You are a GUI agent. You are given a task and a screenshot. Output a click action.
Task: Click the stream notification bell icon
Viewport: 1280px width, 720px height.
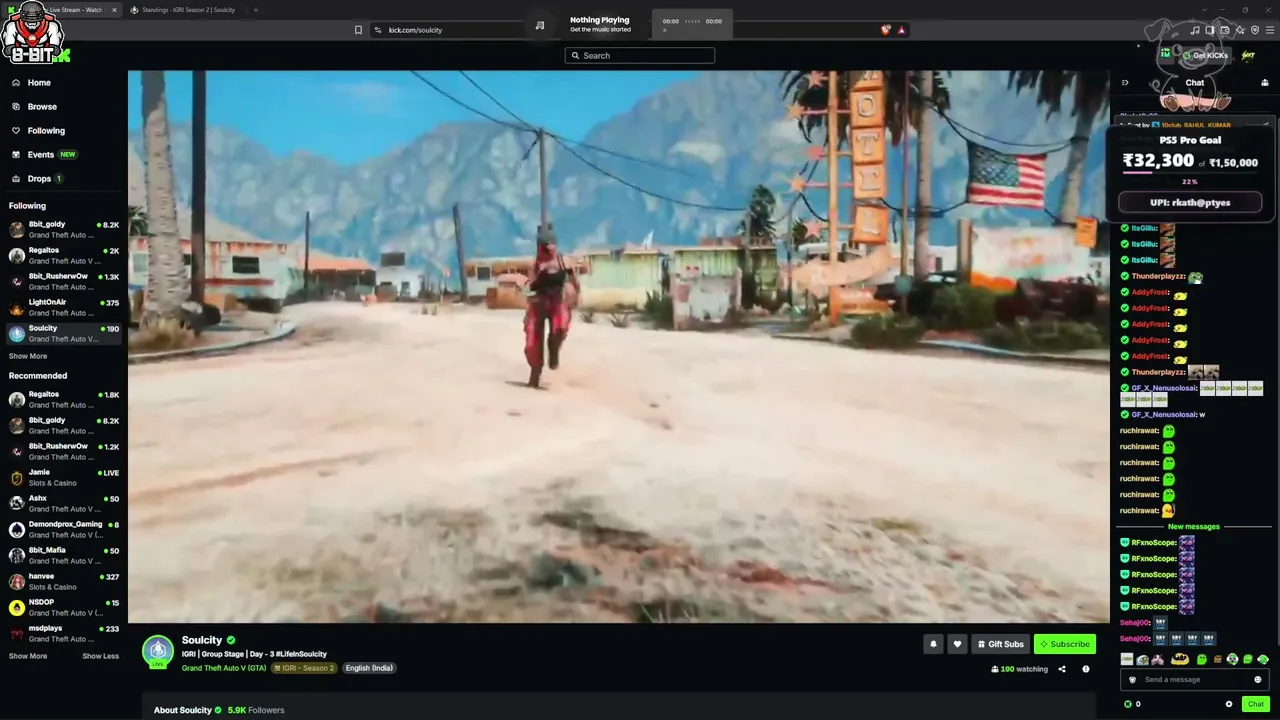[934, 644]
